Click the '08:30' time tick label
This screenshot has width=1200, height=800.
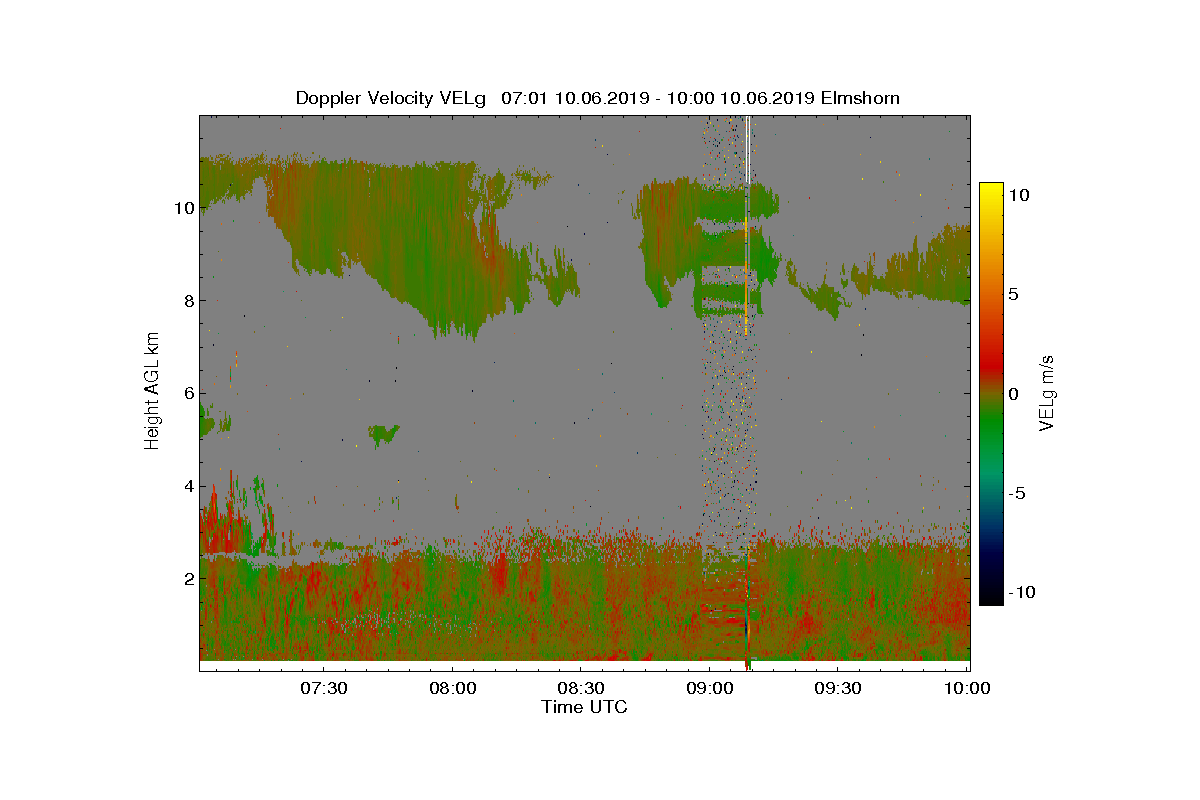[x=580, y=688]
